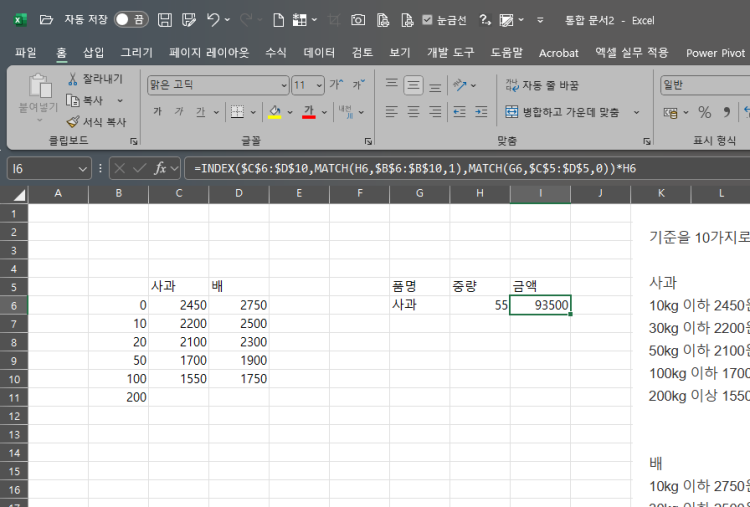This screenshot has width=750, height=507.
Task: Toggle Wrap Text (자동 줄 바꿈)
Action: pos(511,86)
